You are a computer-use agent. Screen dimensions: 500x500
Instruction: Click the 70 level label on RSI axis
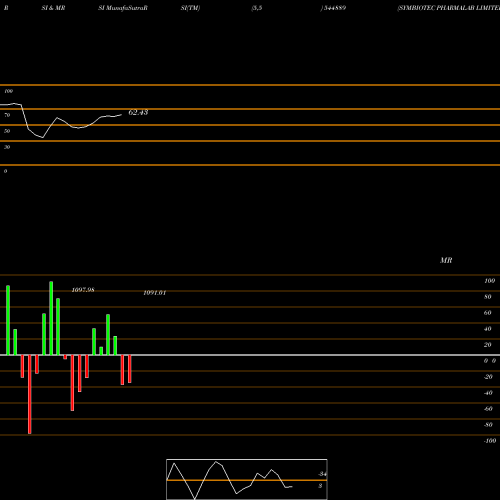tap(7, 115)
